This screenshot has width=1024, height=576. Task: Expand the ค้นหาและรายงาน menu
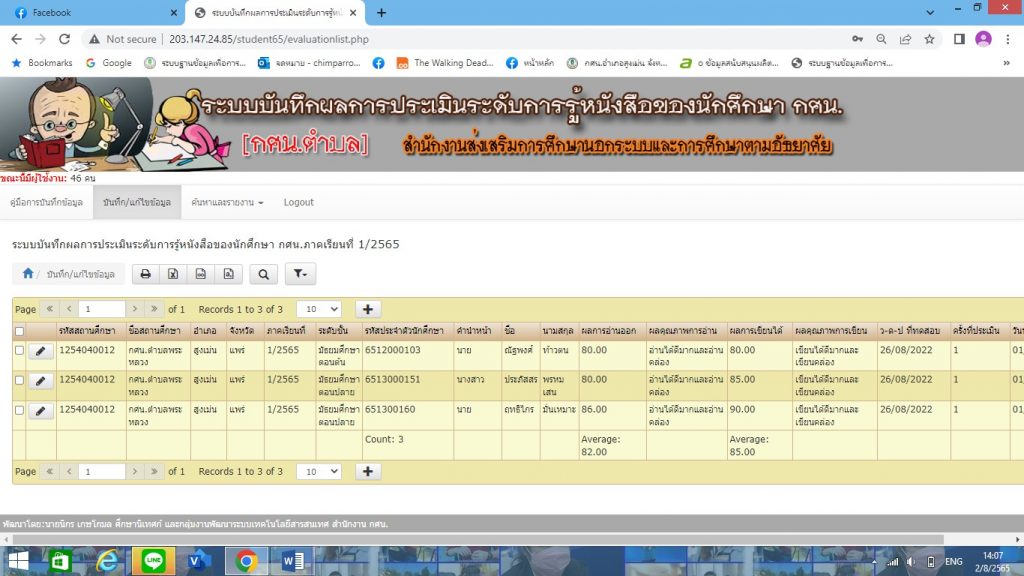(x=227, y=202)
